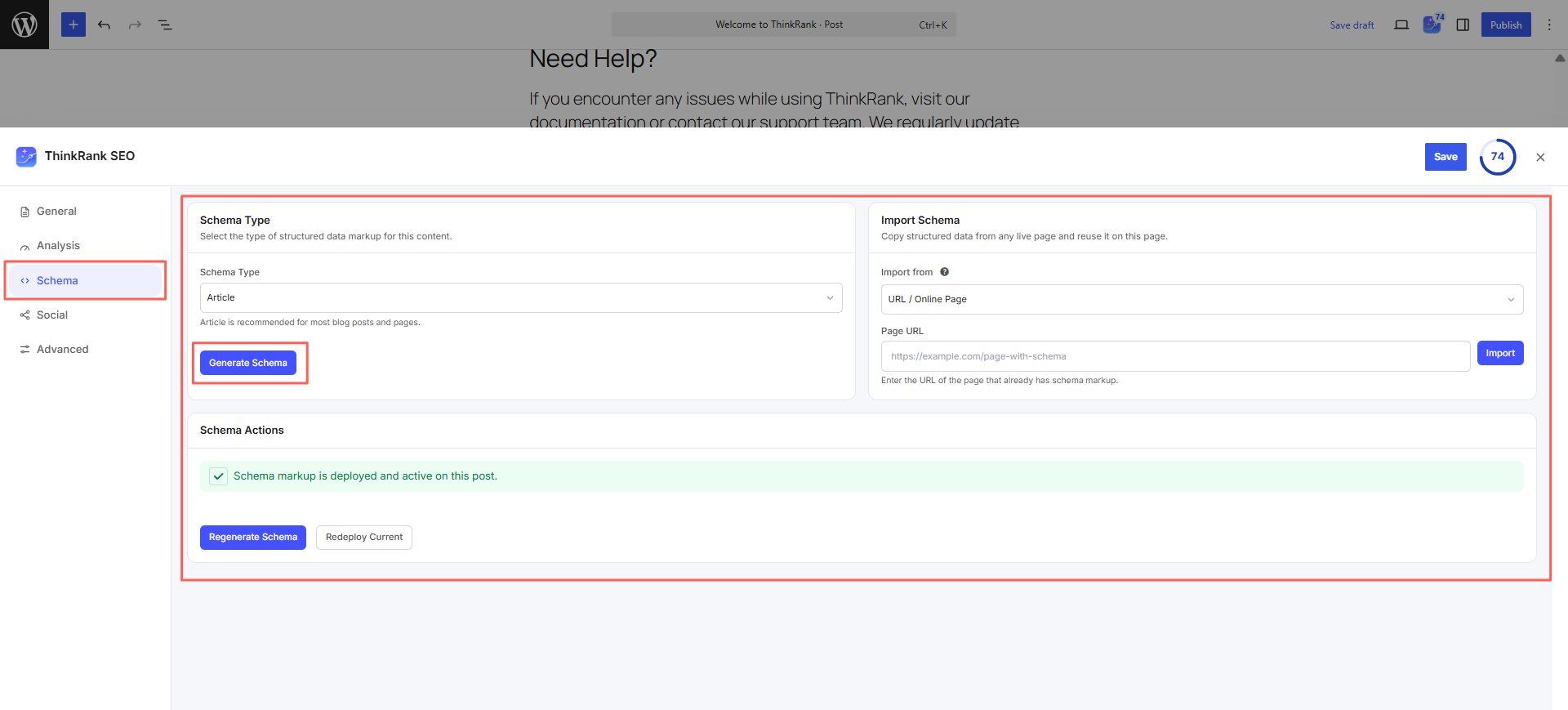
Task: Open the Social tab
Action: click(x=84, y=315)
